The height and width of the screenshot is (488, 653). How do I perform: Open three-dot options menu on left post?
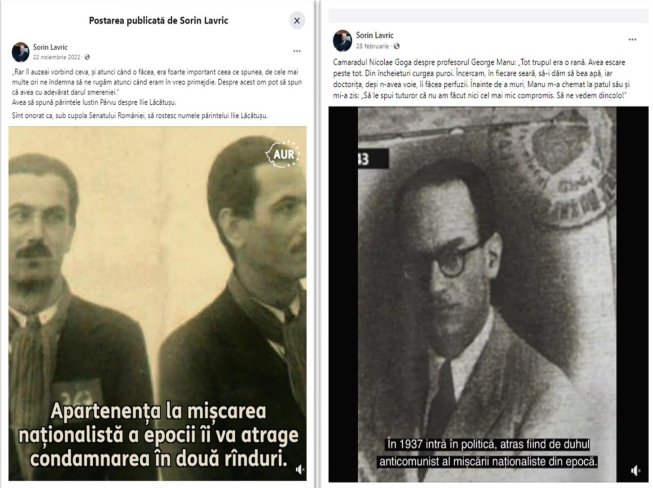(297, 51)
